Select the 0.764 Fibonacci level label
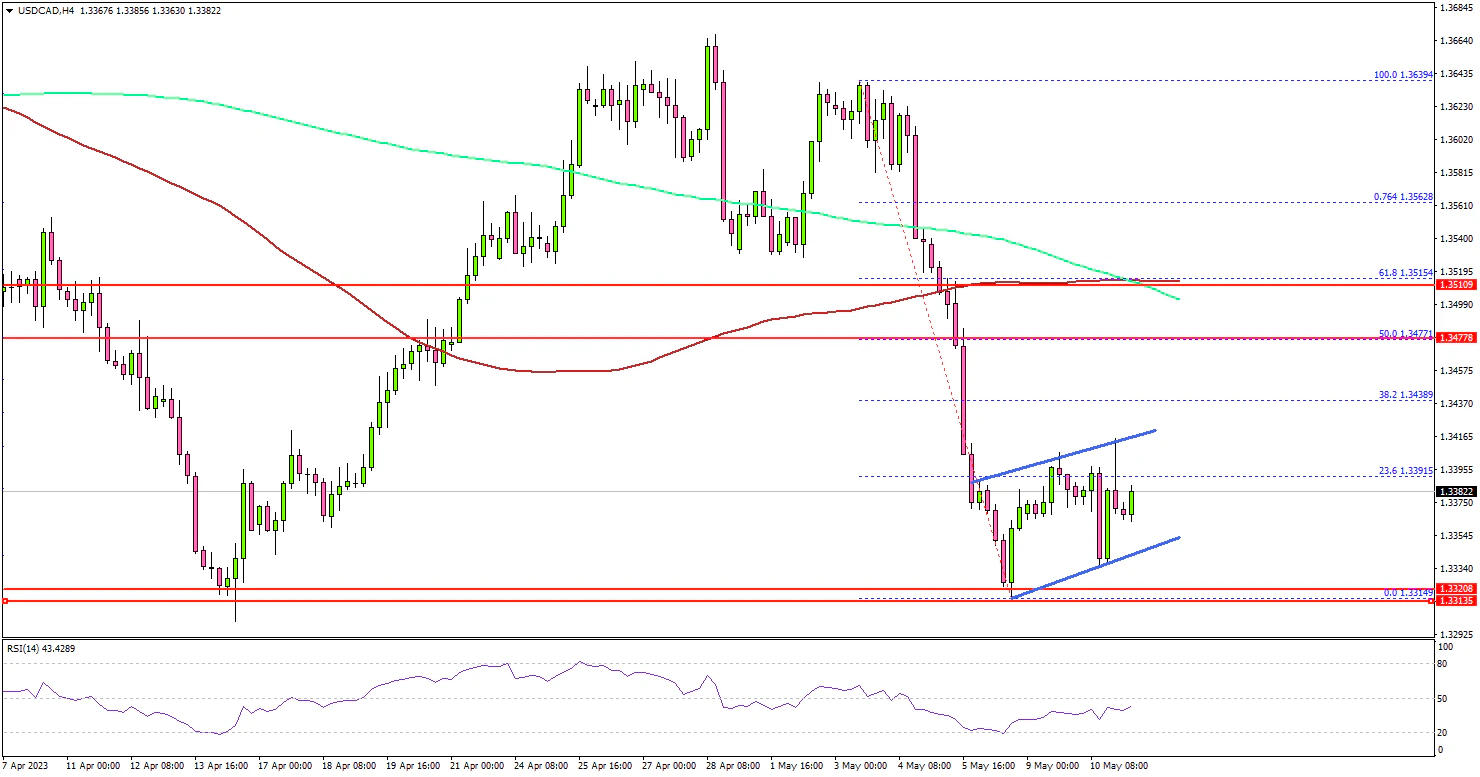The width and height of the screenshot is (1480, 777). tap(1403, 197)
